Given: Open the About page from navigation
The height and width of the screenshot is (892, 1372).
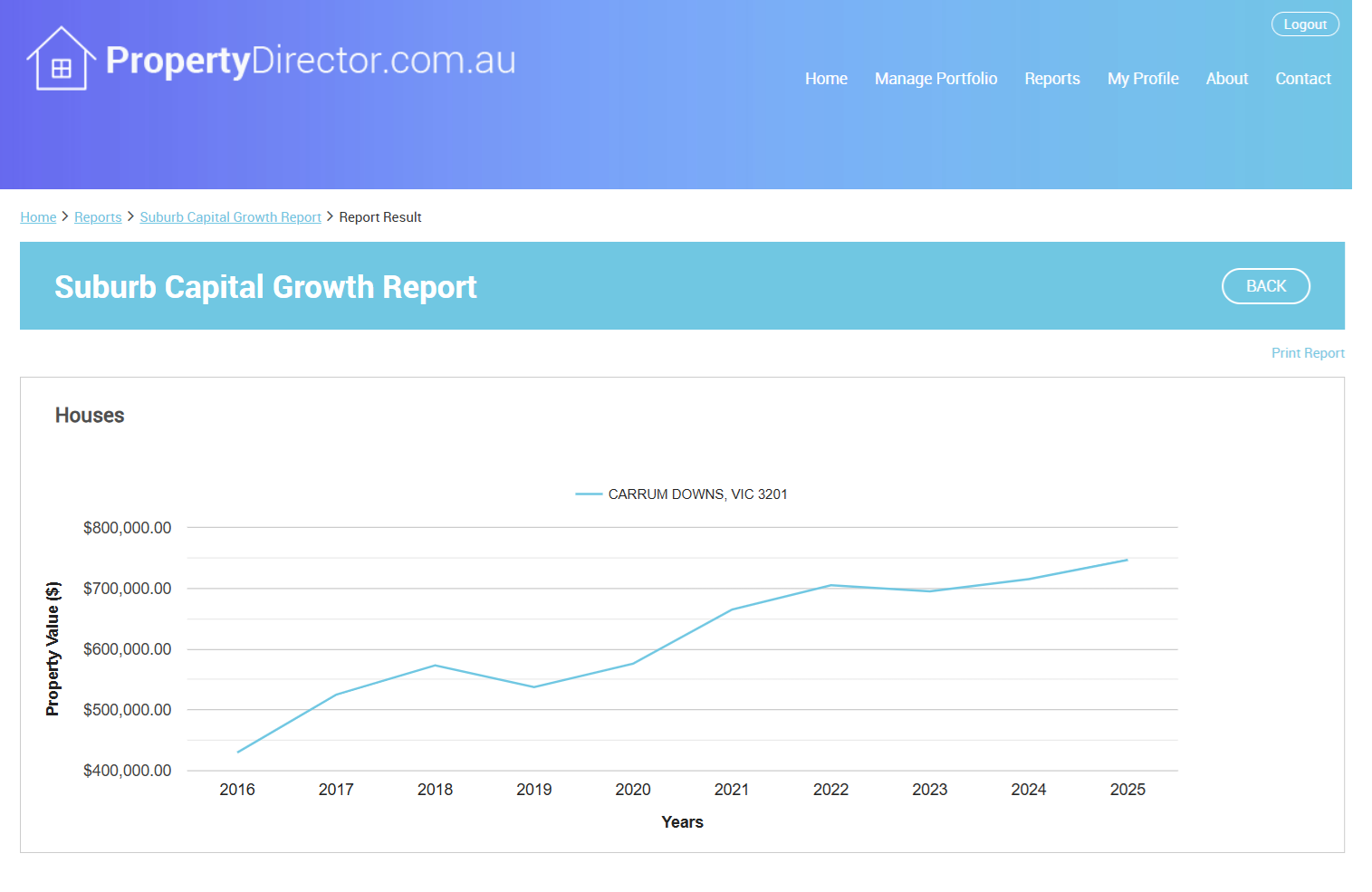Looking at the screenshot, I should [x=1226, y=79].
